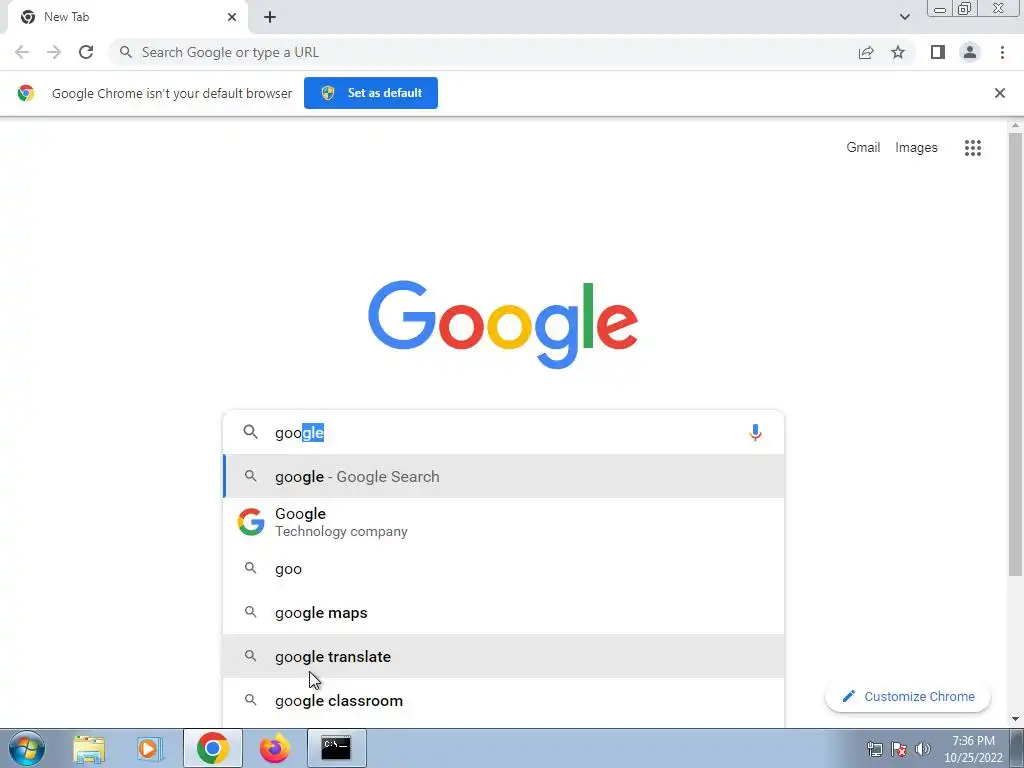1024x768 pixels.
Task: Click the browser forward arrow
Action: pos(54,52)
